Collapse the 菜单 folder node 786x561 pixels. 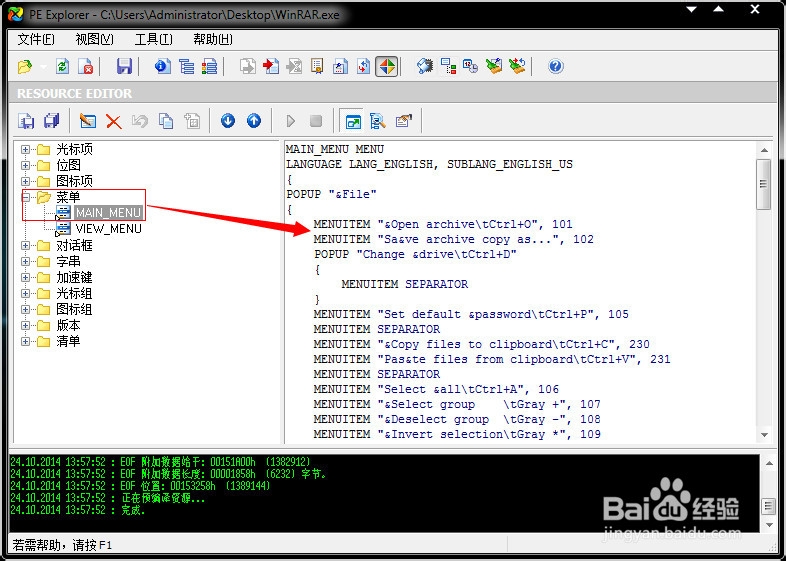click(x=25, y=197)
